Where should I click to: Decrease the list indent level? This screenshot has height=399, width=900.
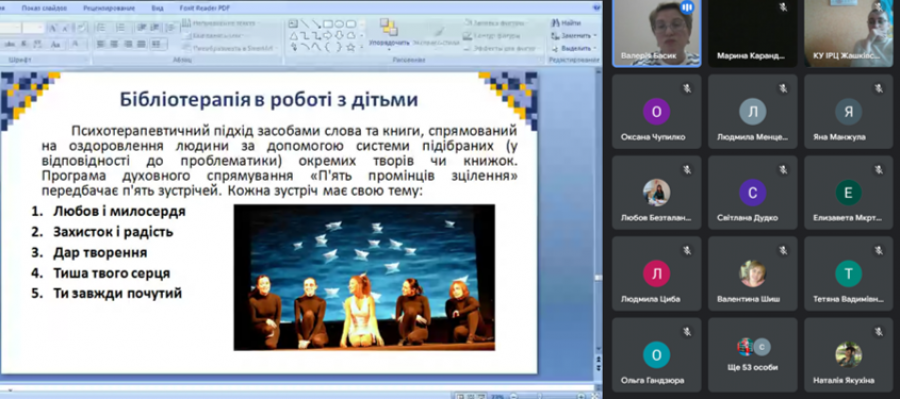141,28
